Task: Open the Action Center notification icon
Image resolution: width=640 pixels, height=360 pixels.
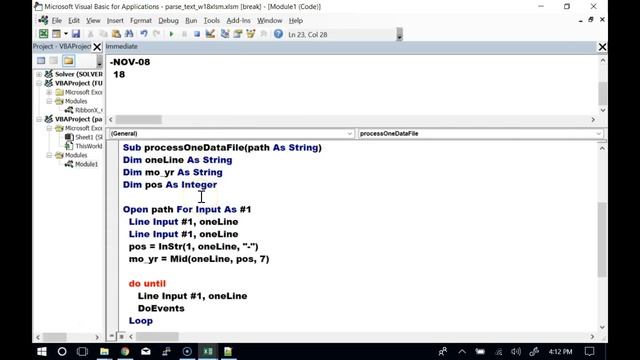Action: [589, 351]
